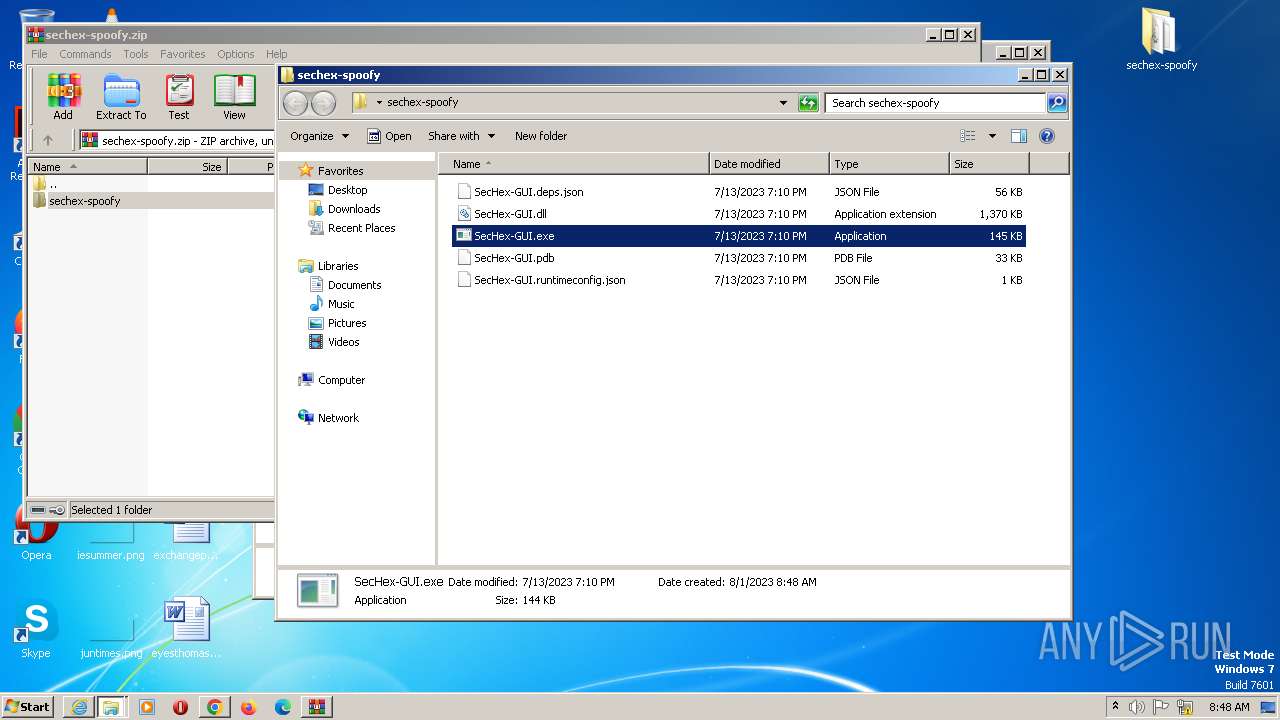Image resolution: width=1280 pixels, height=720 pixels.
Task: Click File Explorer taskbar icon
Action: point(111,707)
